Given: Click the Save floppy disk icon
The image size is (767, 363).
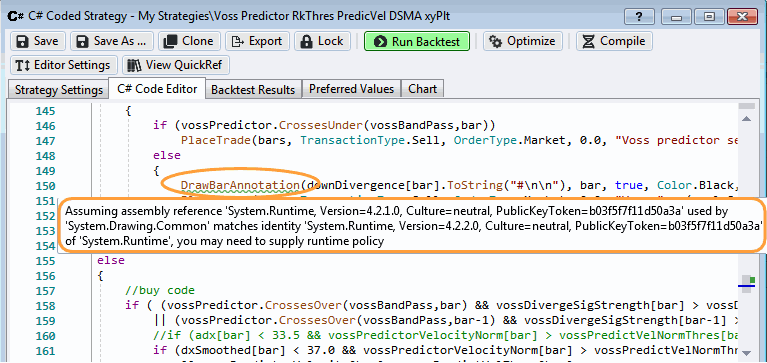Looking at the screenshot, I should (x=23, y=41).
